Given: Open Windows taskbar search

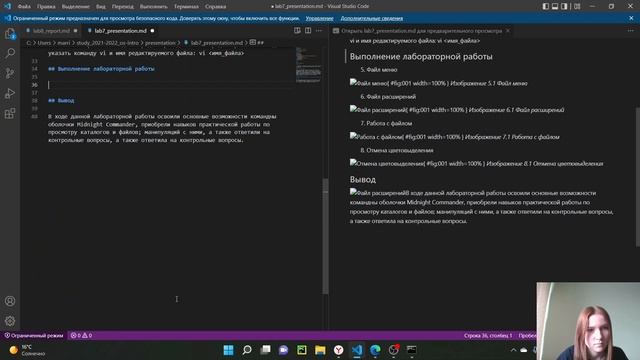Looking at the screenshot, I should (x=247, y=350).
